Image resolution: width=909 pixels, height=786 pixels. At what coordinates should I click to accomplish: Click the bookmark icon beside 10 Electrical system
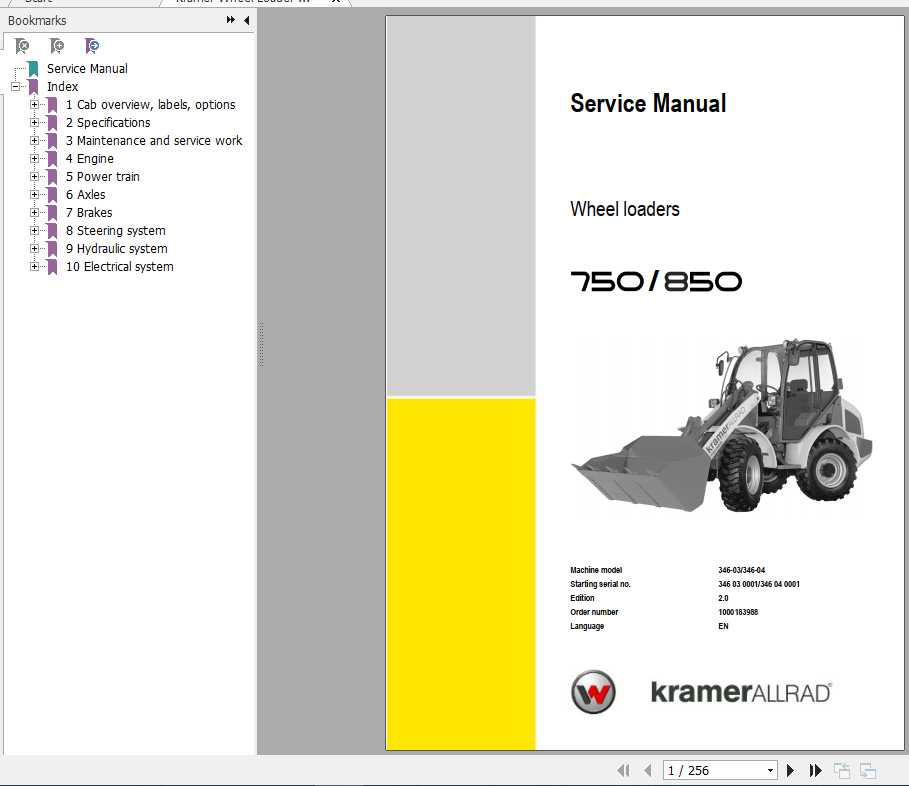[52, 267]
